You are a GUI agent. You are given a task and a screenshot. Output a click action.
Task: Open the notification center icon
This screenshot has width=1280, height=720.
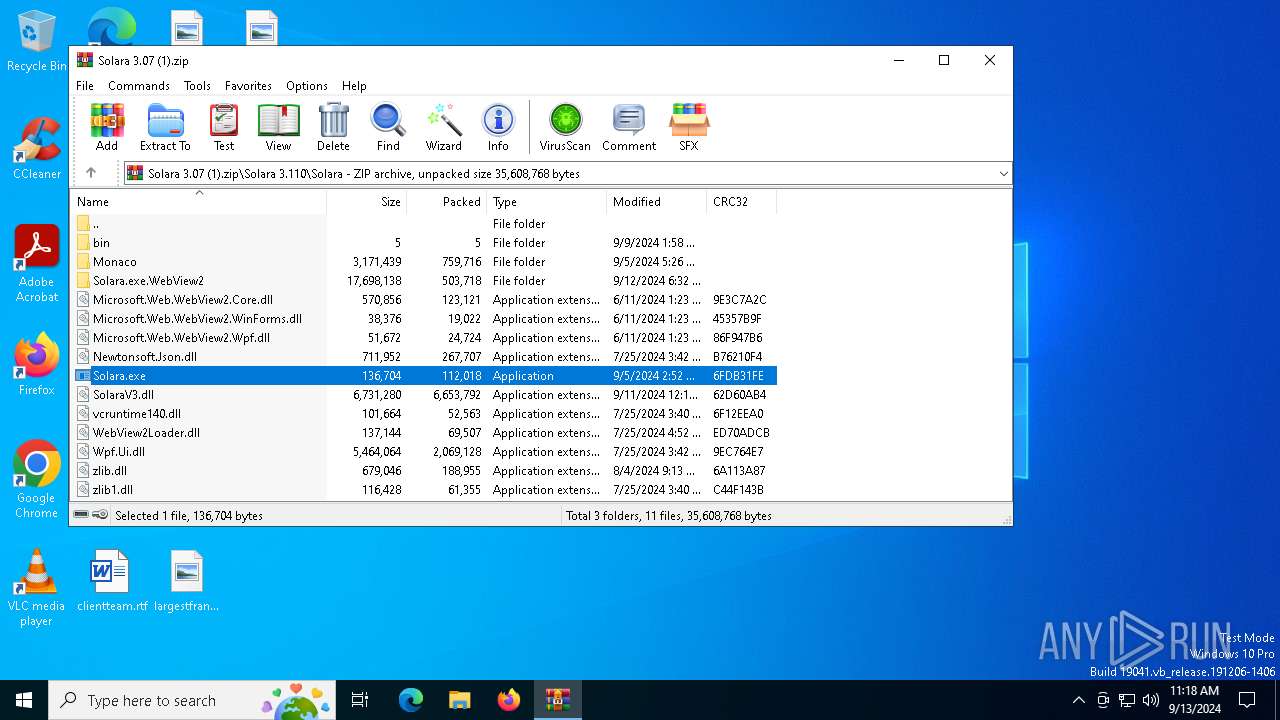[x=1247, y=700]
